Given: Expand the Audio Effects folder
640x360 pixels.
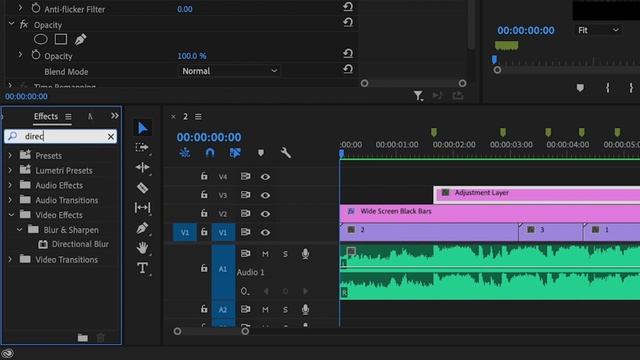Looking at the screenshot, I should 11,185.
